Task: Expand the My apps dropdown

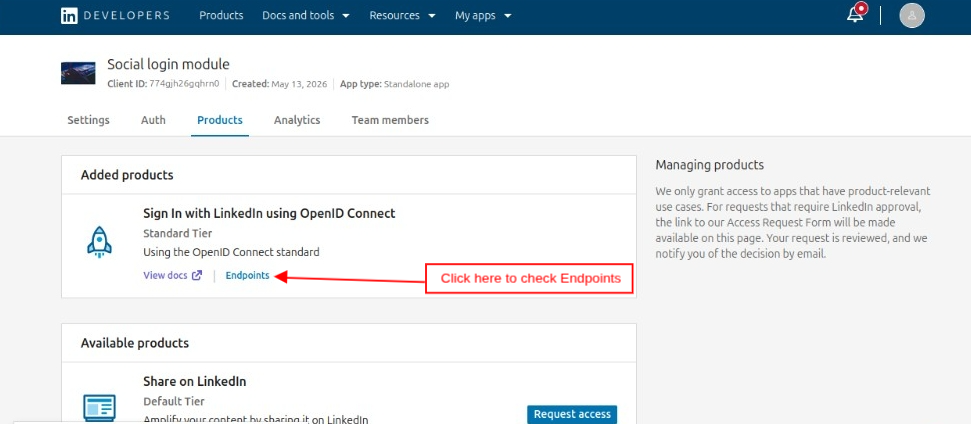Action: pyautogui.click(x=484, y=15)
